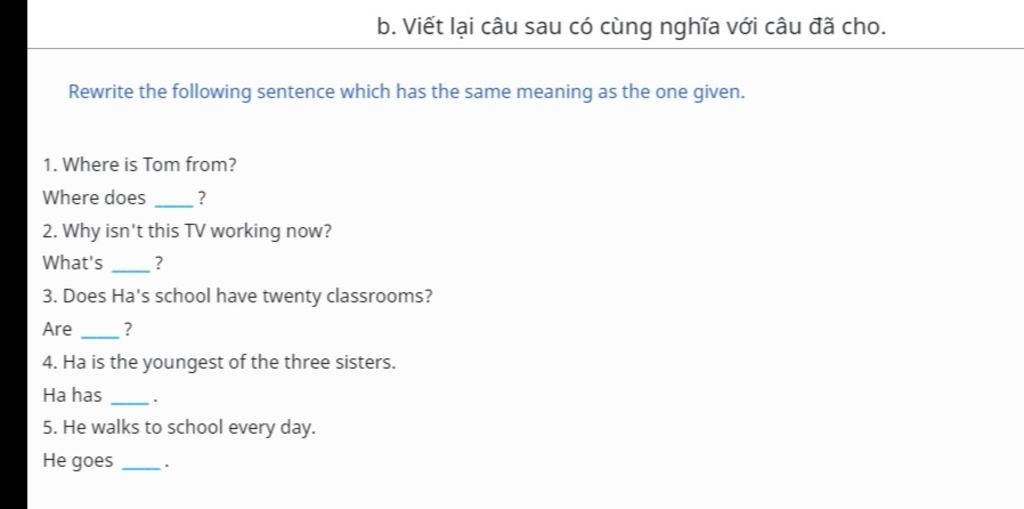This screenshot has height=509, width=1024.
Task: Click the prompt words "Ha has"
Action: (73, 396)
